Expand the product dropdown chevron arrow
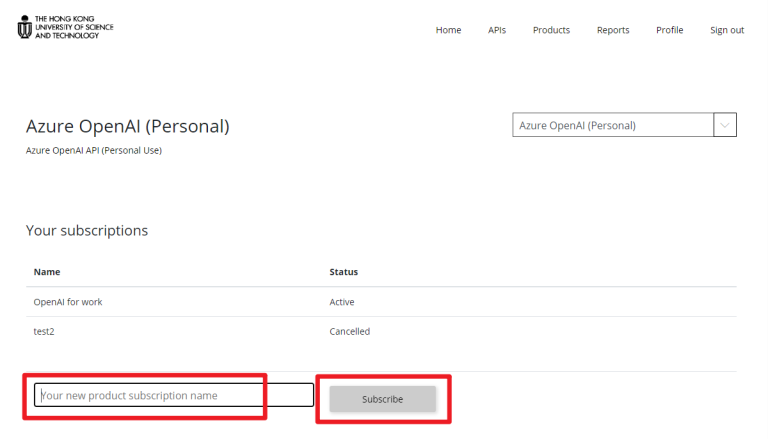Screen dimensions: 768x439 tap(725, 125)
